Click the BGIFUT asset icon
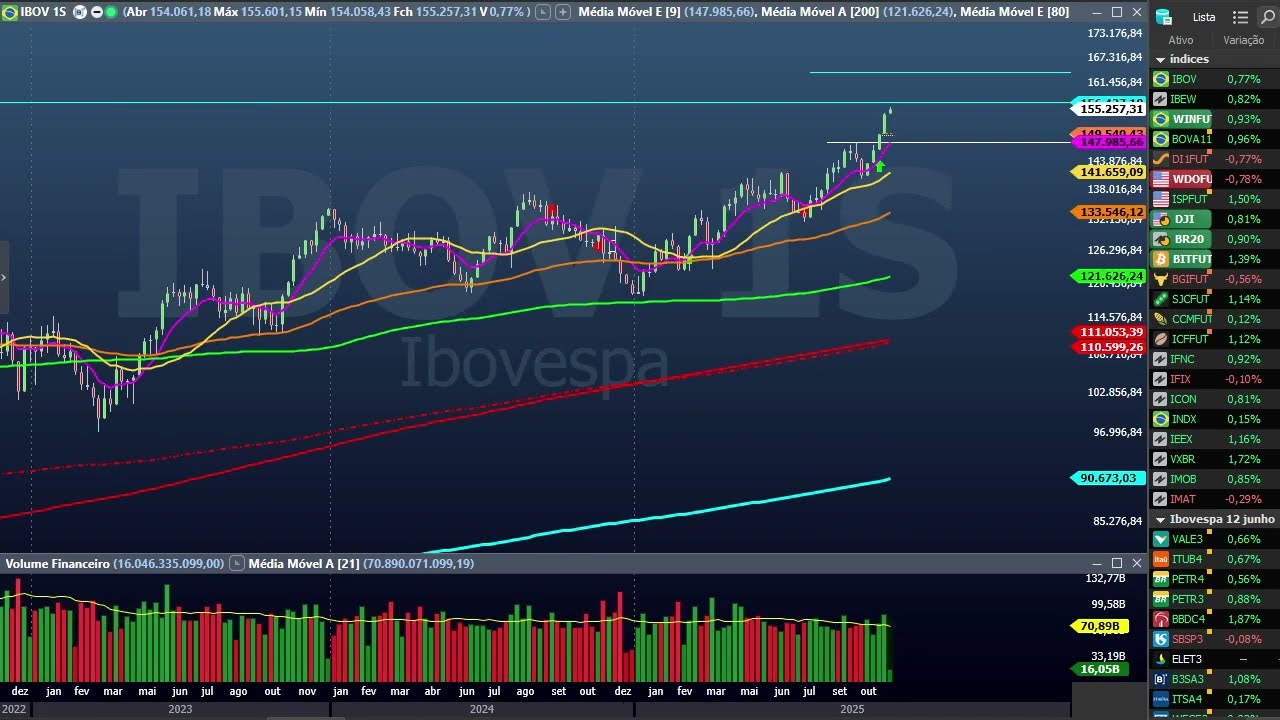 [1161, 279]
